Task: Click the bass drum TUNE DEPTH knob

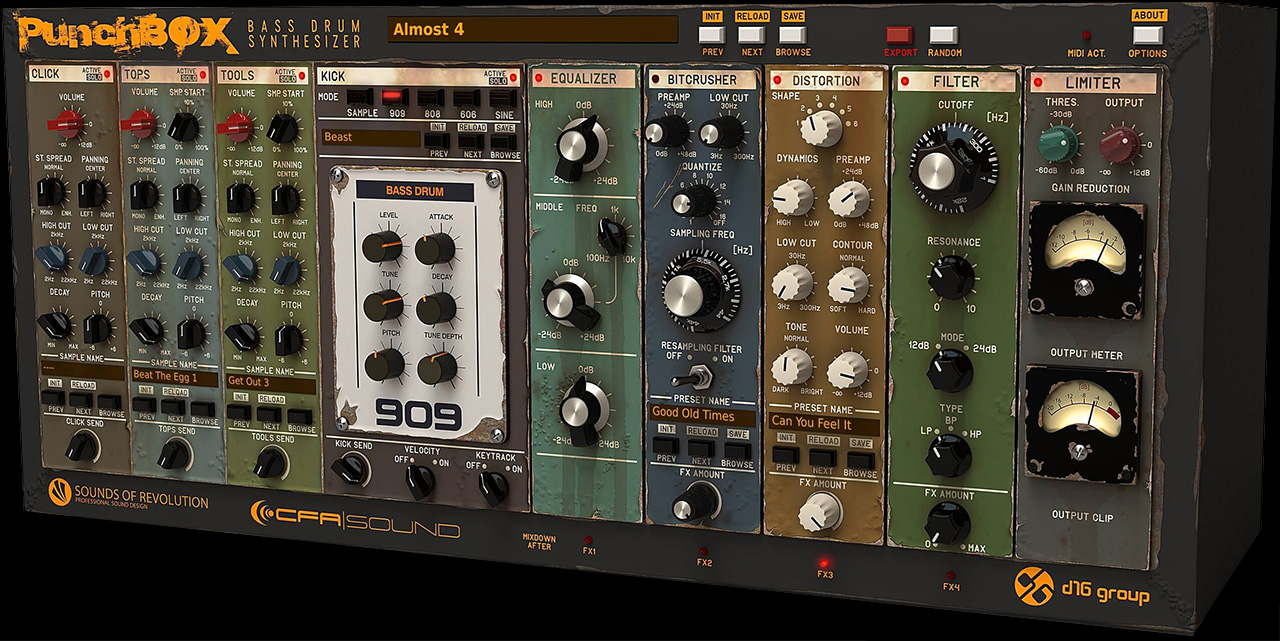Action: tap(437, 367)
